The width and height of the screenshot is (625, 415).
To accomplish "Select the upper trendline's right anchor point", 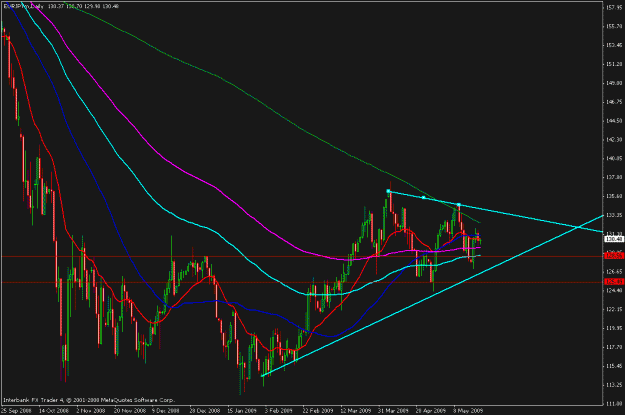I will [459, 205].
